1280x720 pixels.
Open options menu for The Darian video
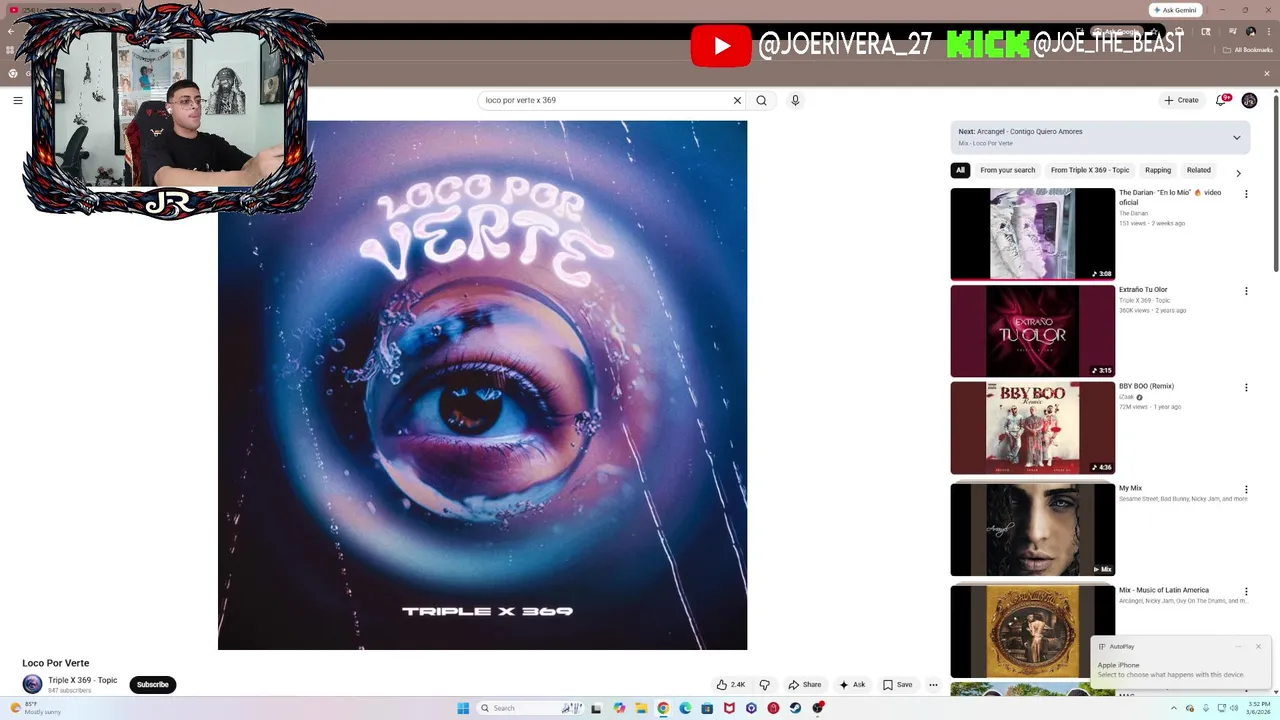coord(1246,194)
